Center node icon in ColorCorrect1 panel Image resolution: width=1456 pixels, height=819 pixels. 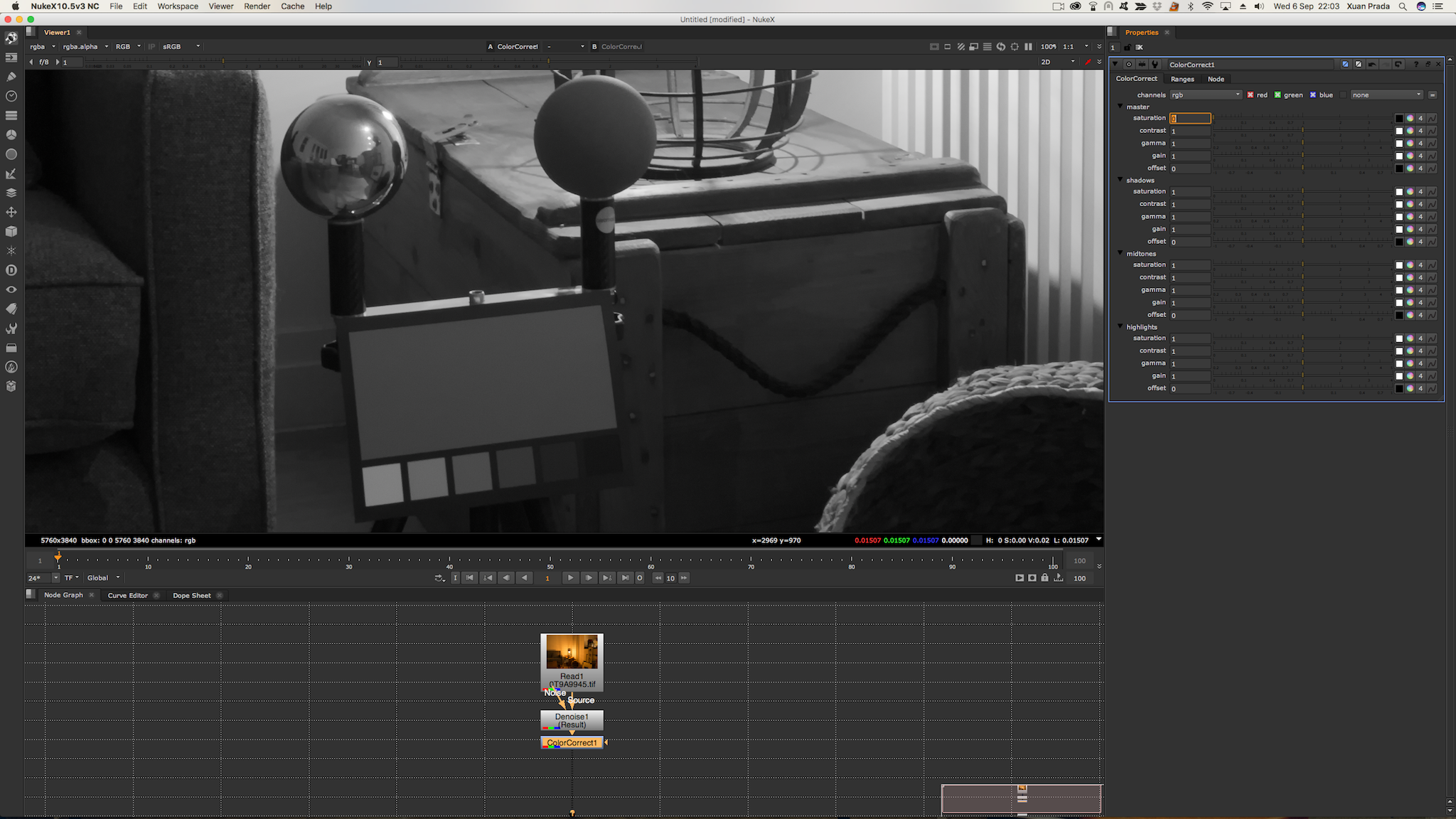point(1128,64)
